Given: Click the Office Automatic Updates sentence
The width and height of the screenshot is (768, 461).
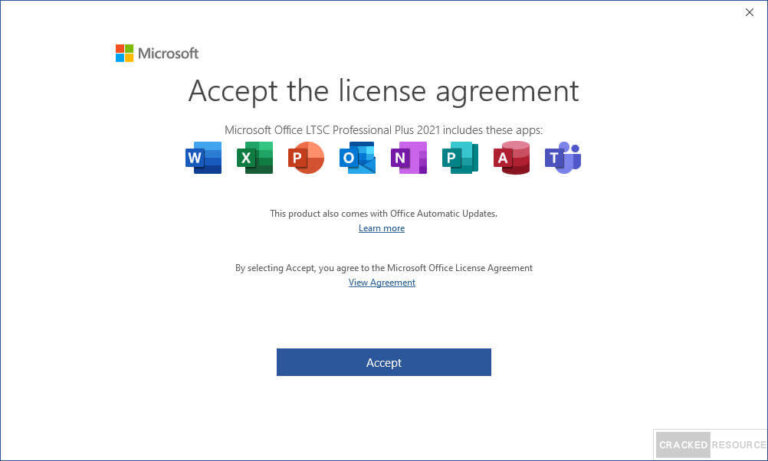Looking at the screenshot, I should [x=383, y=214].
